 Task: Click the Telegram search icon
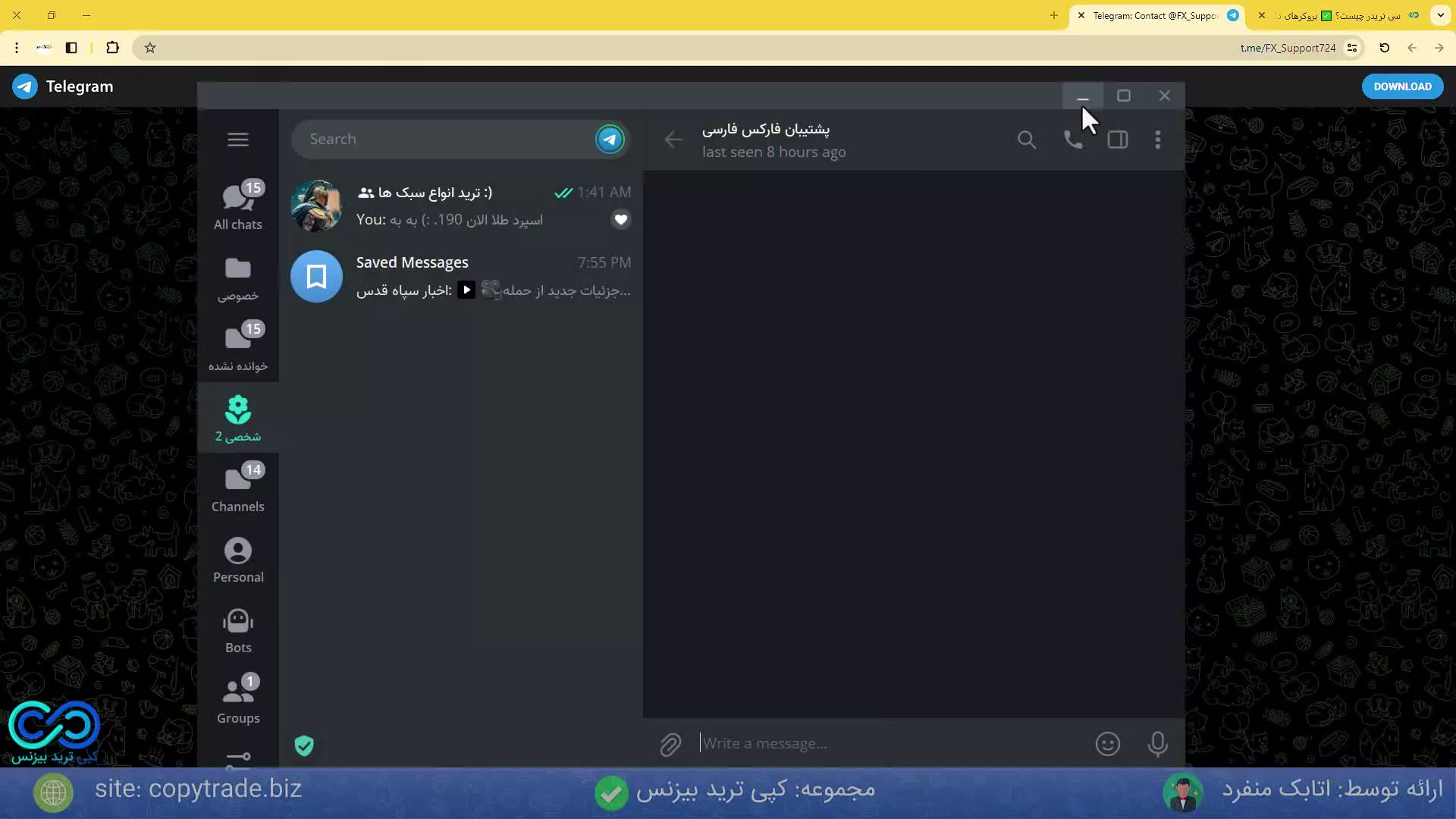[x=1027, y=140]
